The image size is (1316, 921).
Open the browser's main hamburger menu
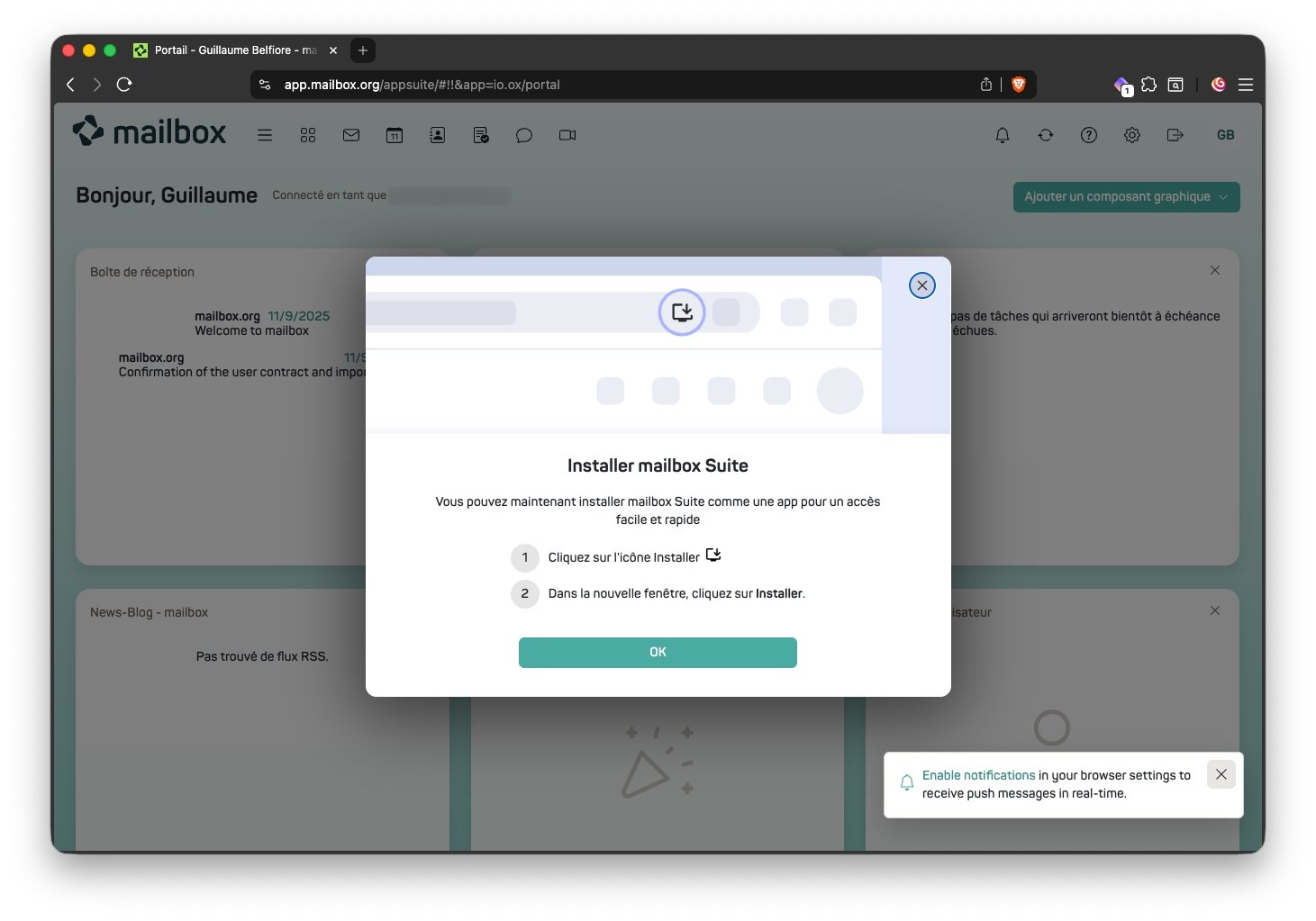[1246, 85]
